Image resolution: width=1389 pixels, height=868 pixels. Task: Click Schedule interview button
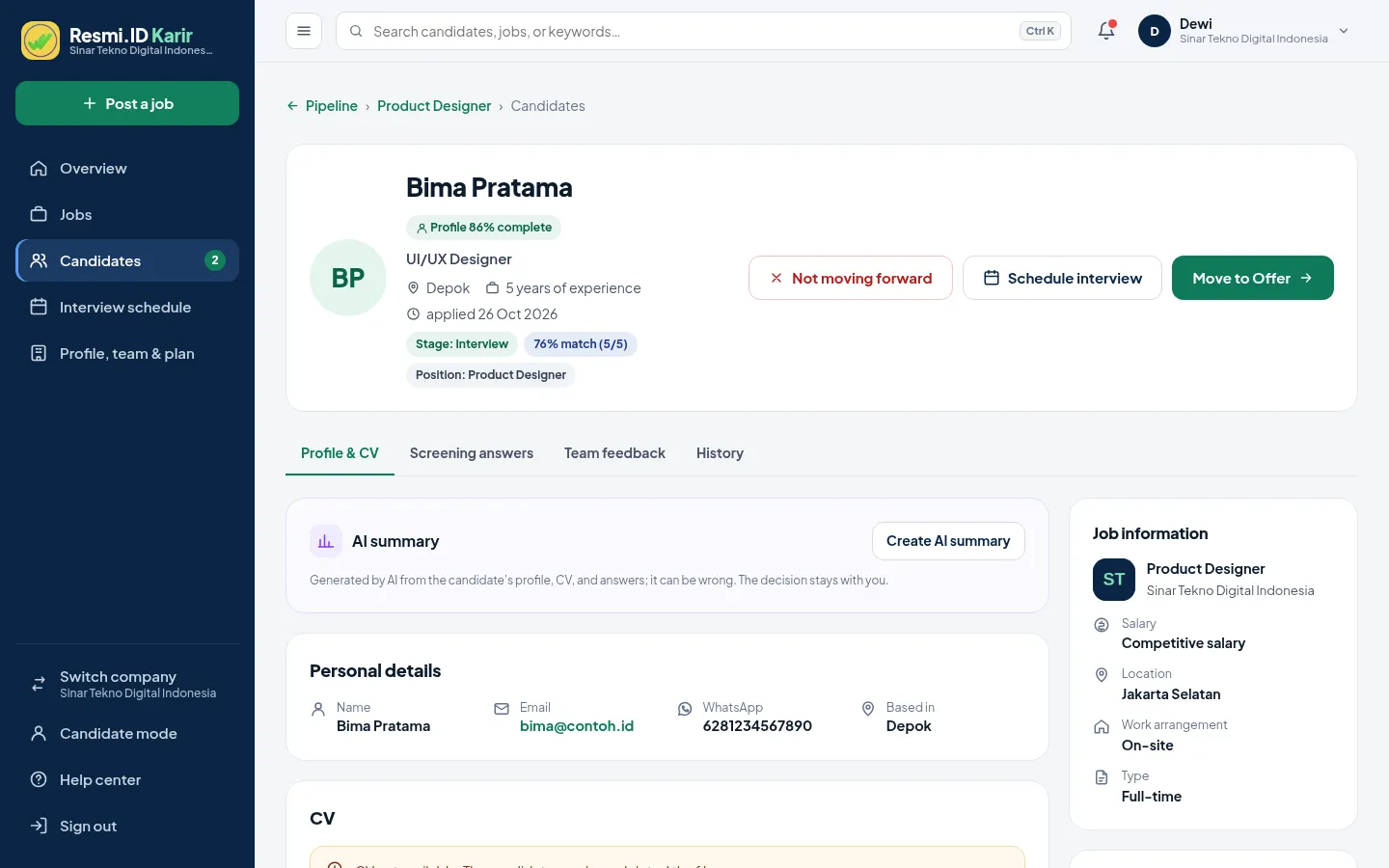[x=1062, y=278]
